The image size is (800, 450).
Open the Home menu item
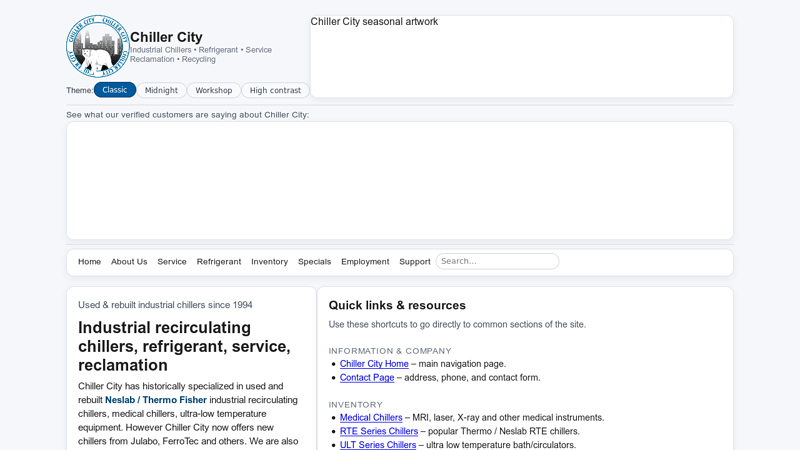coord(89,262)
